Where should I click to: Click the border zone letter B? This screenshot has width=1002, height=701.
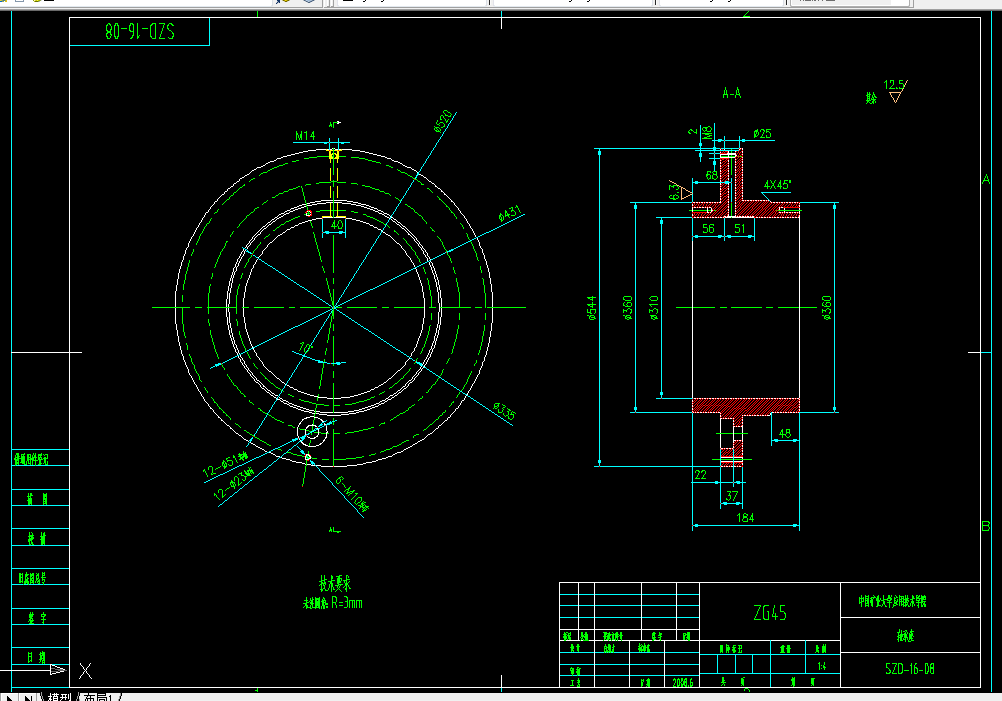pyautogui.click(x=986, y=526)
